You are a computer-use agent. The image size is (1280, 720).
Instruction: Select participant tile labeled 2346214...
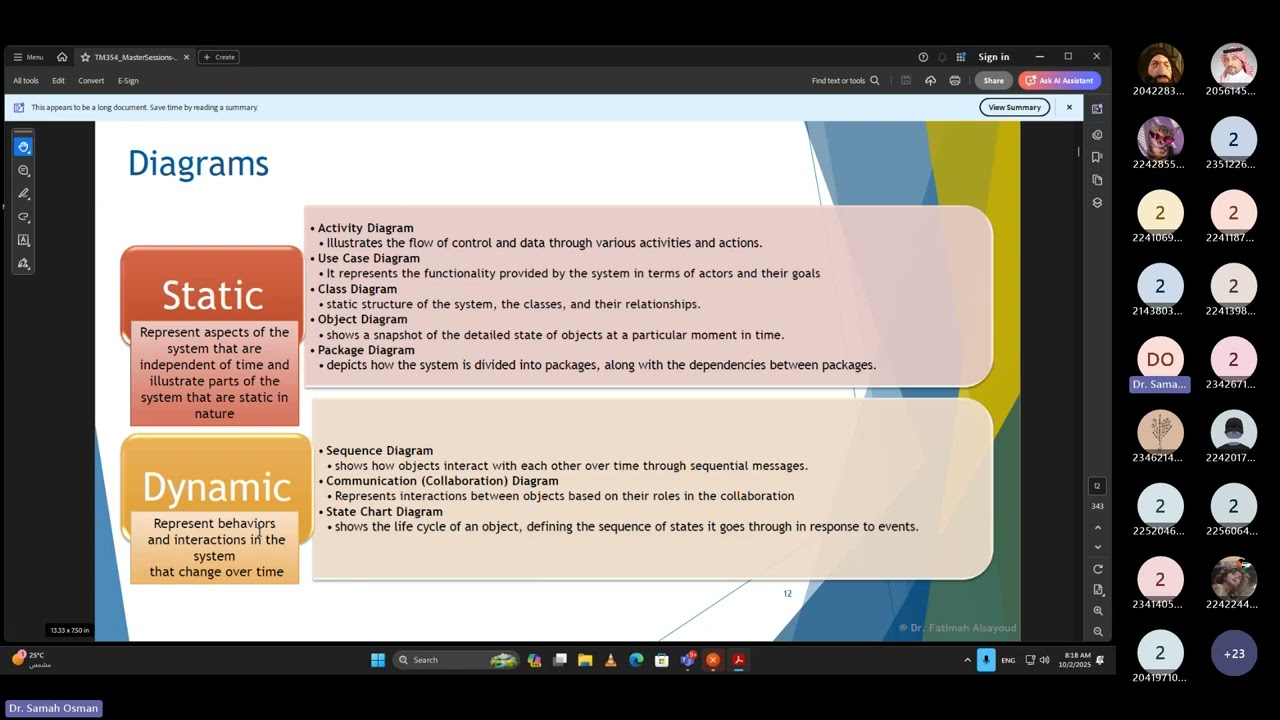1160,437
